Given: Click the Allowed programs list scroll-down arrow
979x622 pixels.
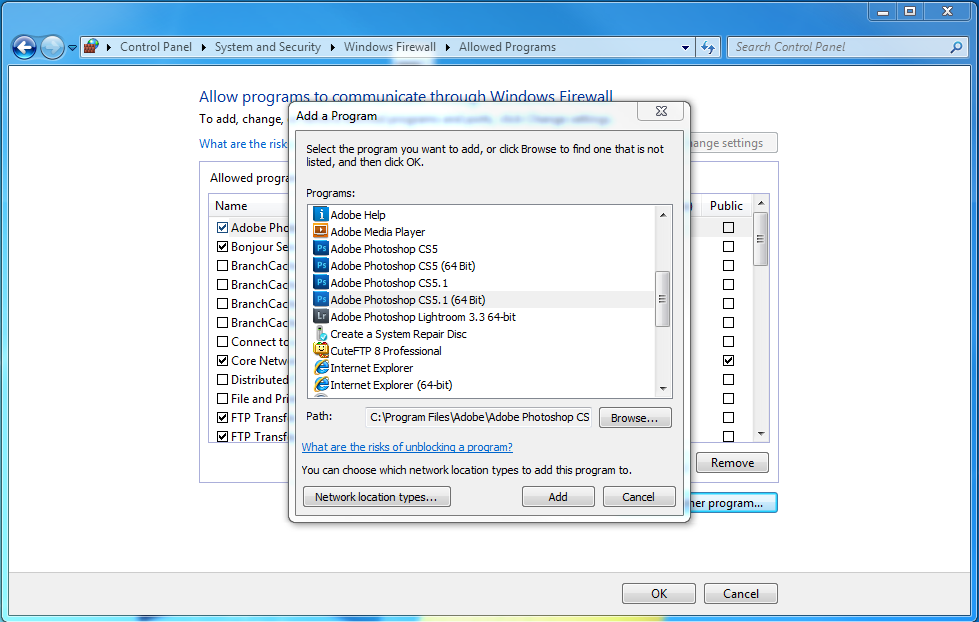Looking at the screenshot, I should [760, 434].
